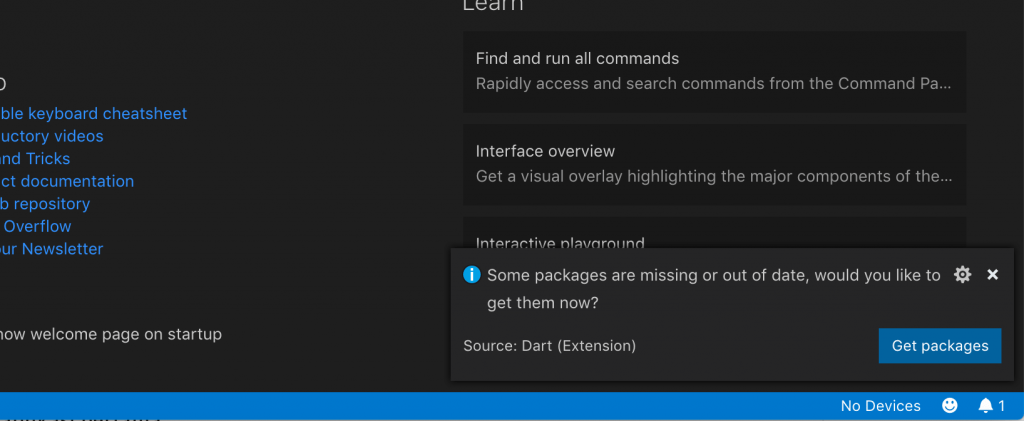Open the product documentation link
The height and width of the screenshot is (421, 1024).
pos(66,181)
